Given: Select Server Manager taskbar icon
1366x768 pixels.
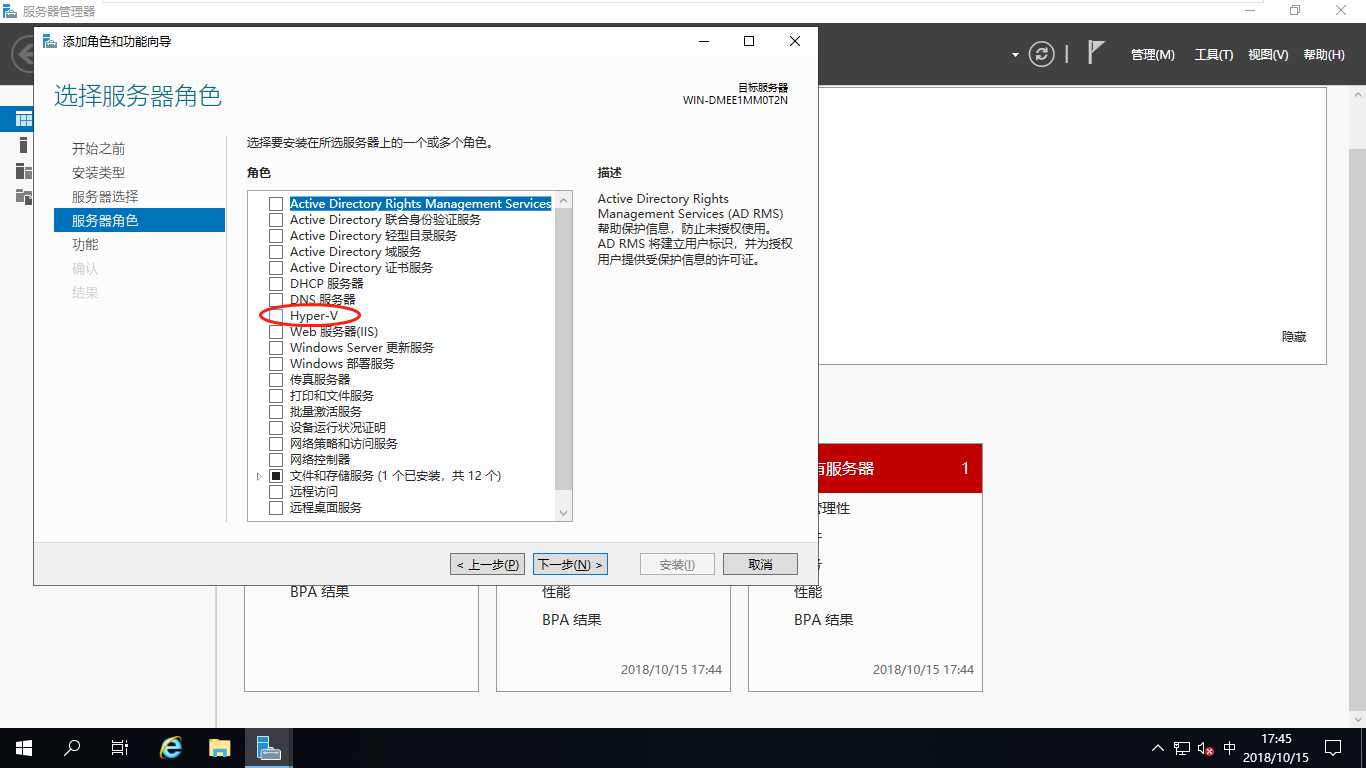Looking at the screenshot, I should pyautogui.click(x=268, y=748).
